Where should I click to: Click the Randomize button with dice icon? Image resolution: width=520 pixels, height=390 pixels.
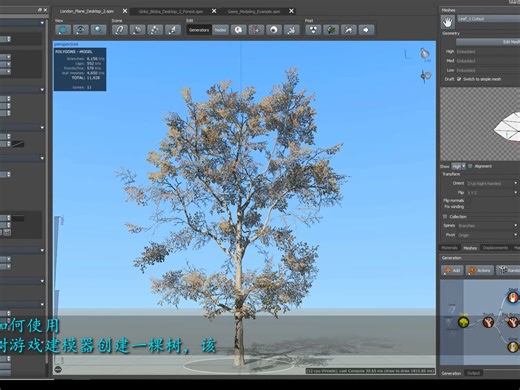click(x=508, y=270)
